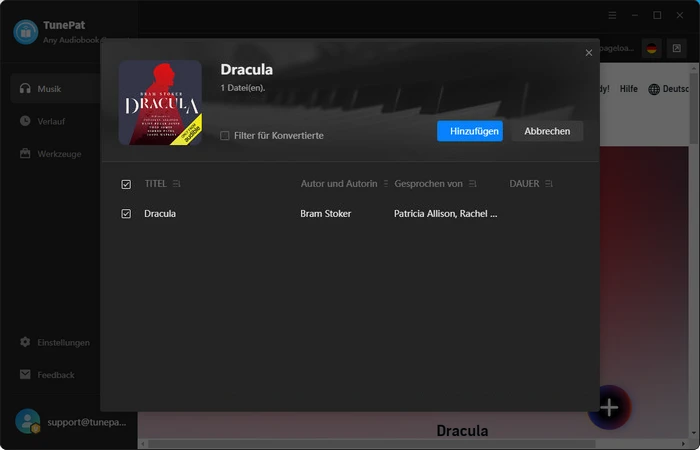700x450 pixels.
Task: Sort by Autor und Autorin column icon
Action: click(386, 183)
